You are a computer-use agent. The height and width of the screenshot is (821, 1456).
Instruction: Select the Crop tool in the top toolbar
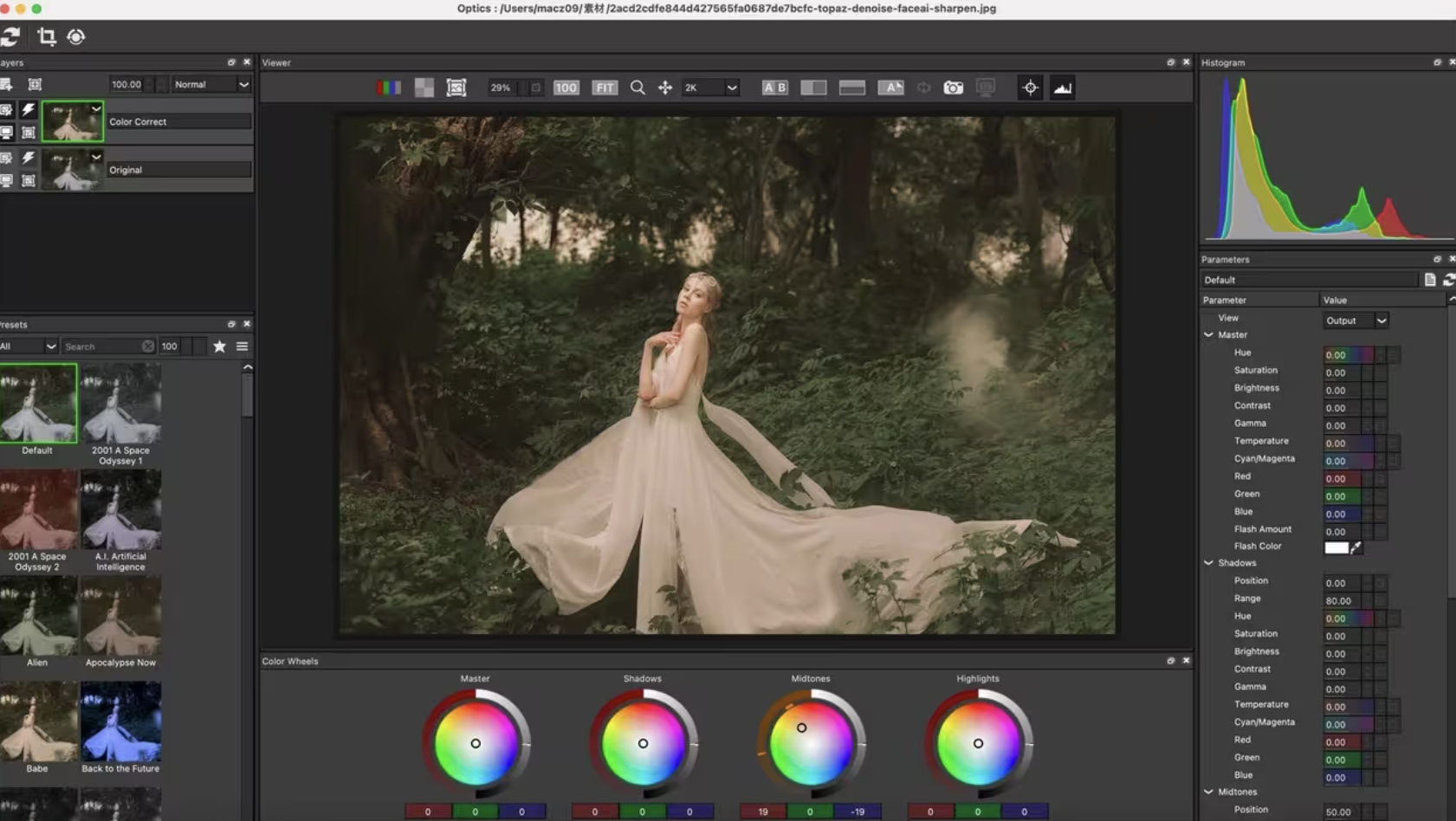point(47,36)
